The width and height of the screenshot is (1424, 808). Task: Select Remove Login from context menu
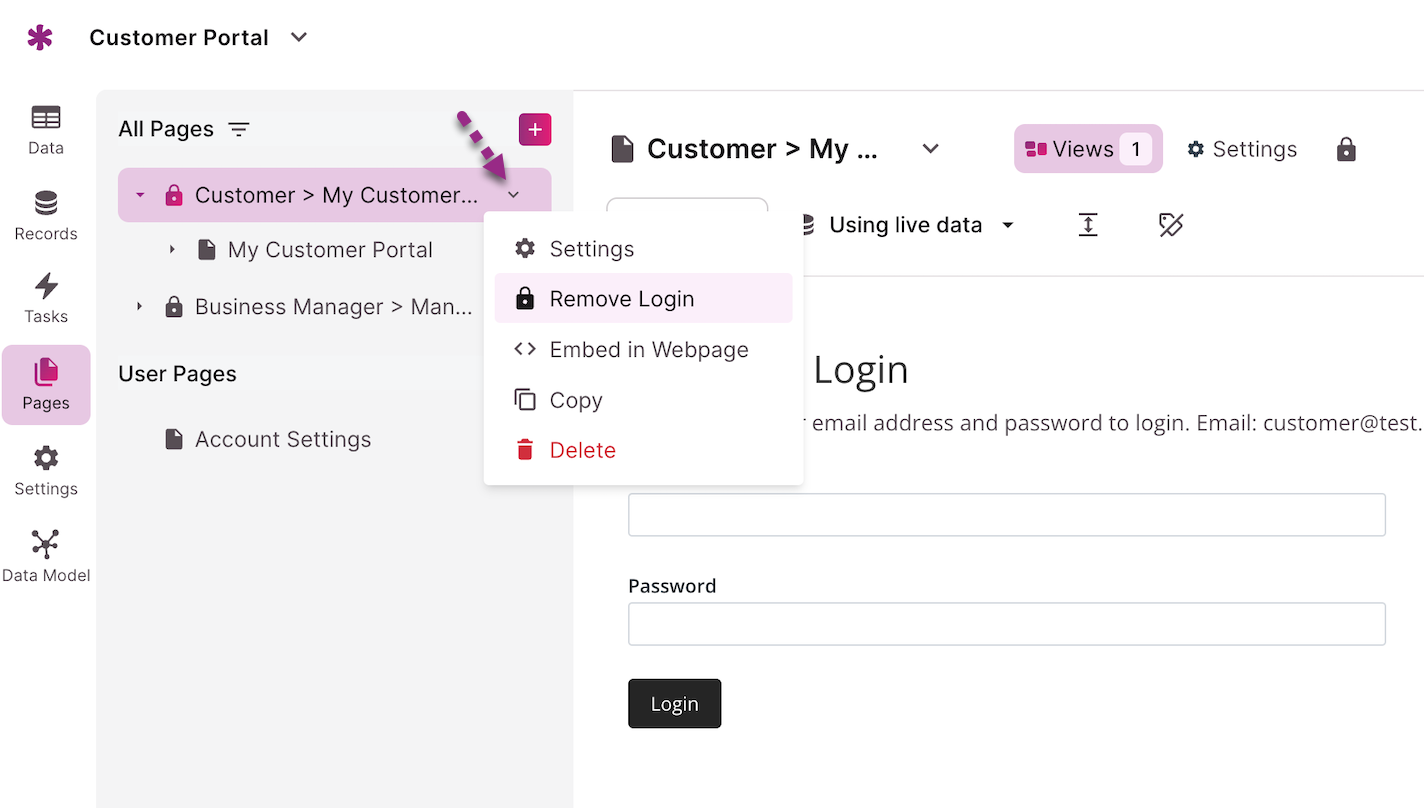(621, 299)
